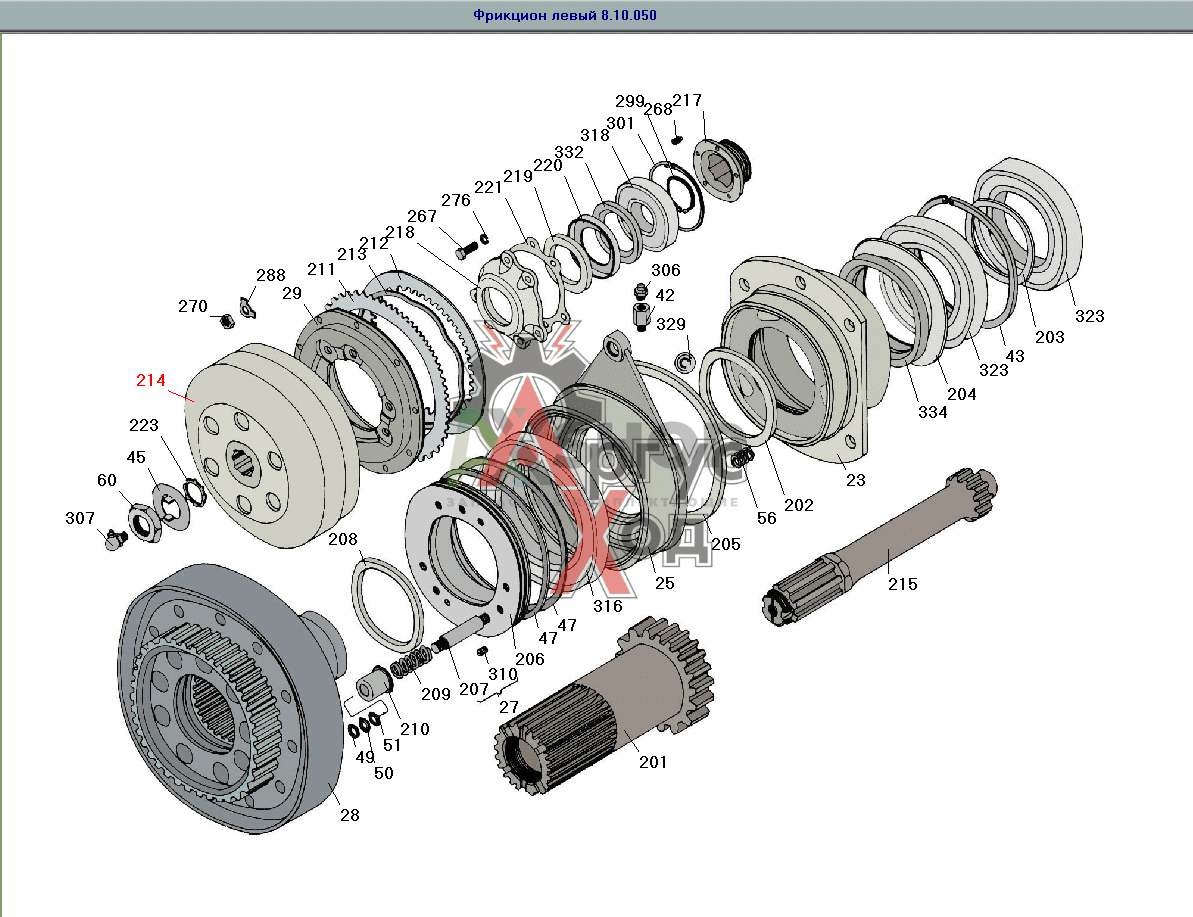Viewport: 1193px width, 917px height.
Task: Click part number 210 label
Action: (415, 729)
